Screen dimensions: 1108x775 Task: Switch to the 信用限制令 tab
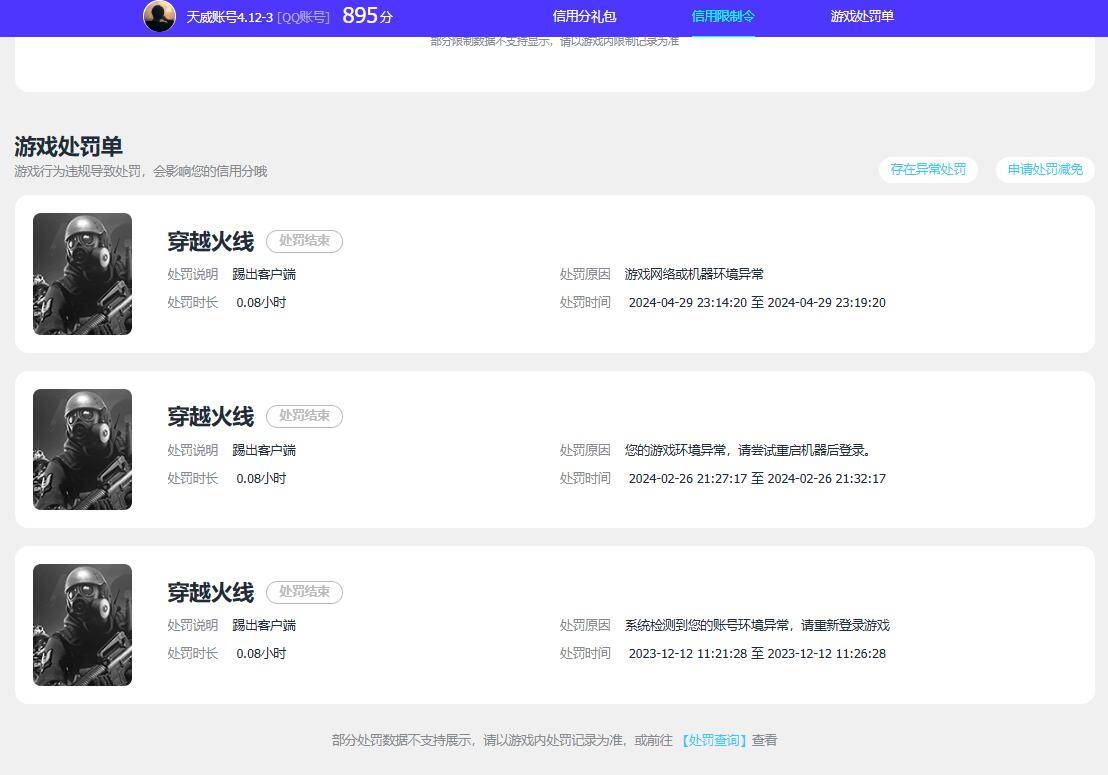click(721, 17)
